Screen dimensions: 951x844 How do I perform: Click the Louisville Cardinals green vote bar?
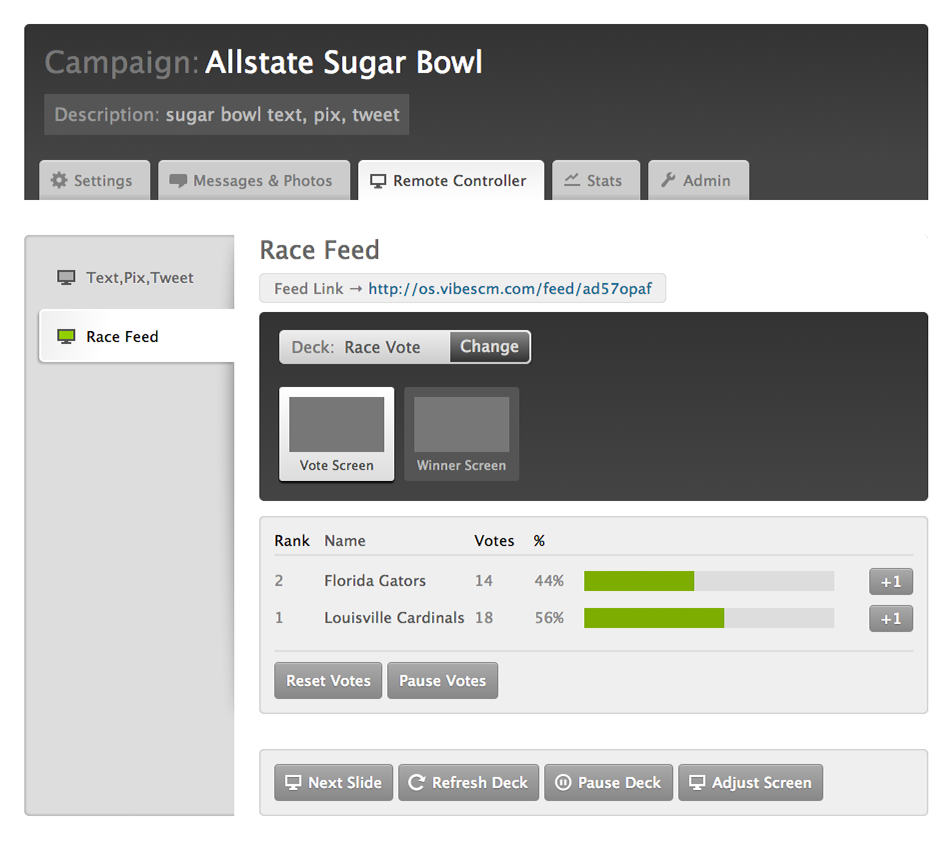653,619
